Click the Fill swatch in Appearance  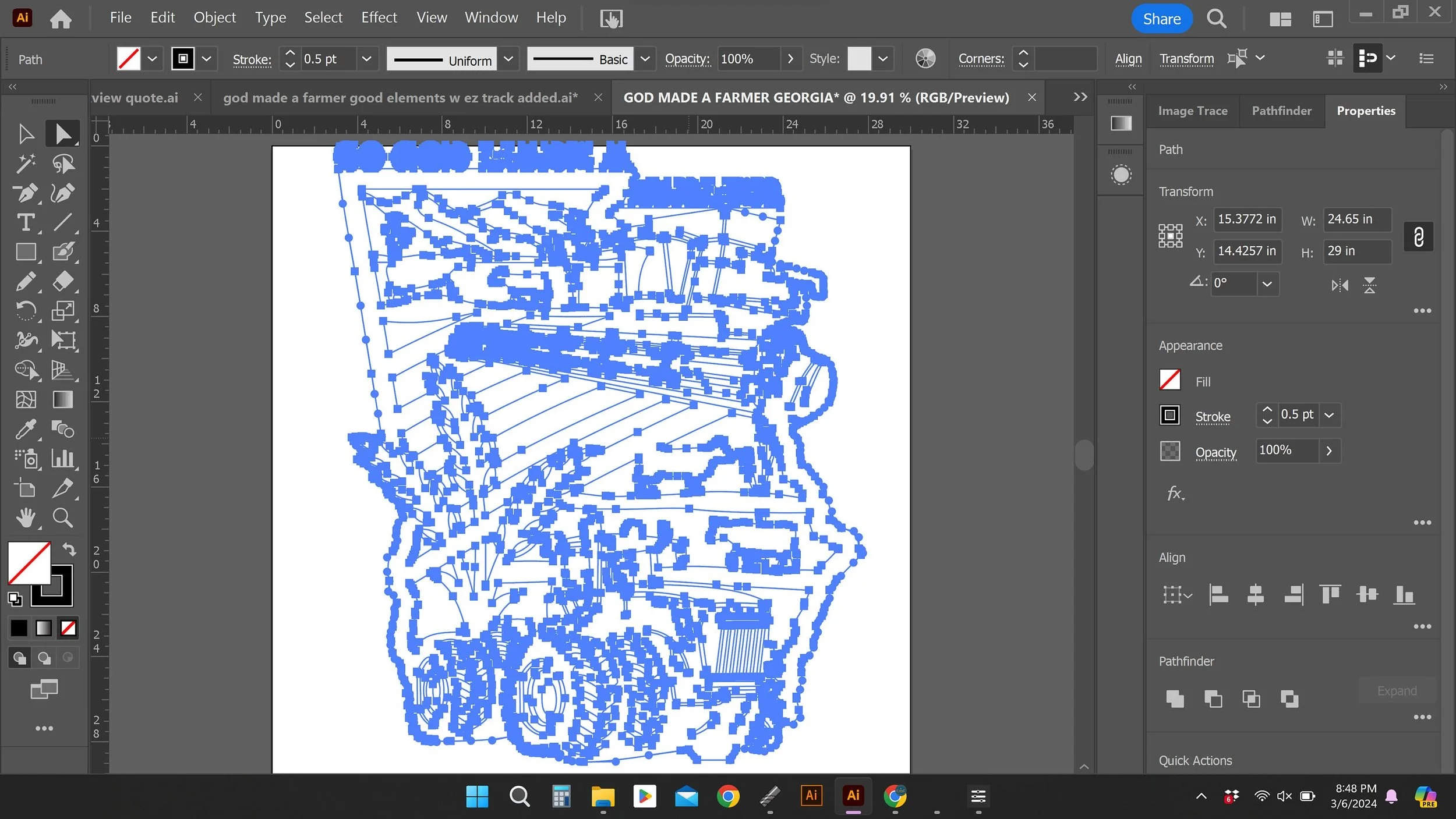[1169, 380]
